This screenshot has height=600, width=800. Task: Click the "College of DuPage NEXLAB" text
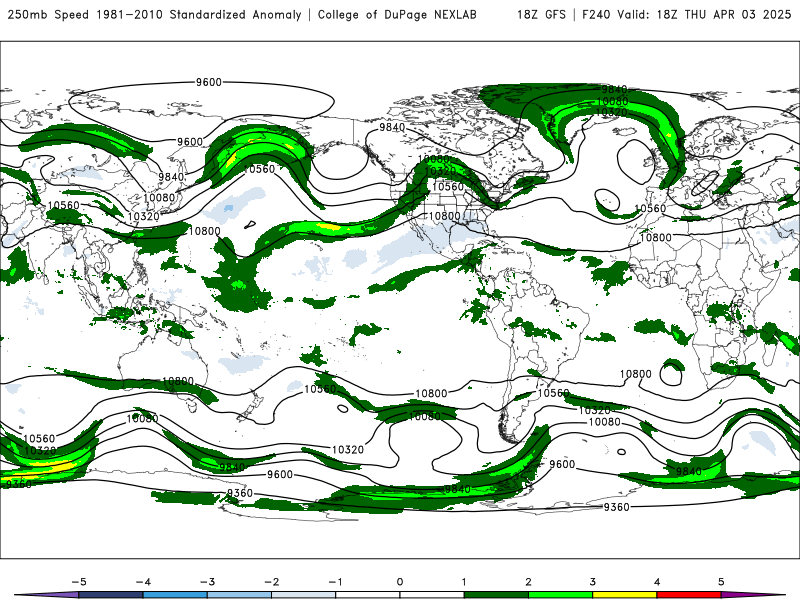(x=397, y=14)
